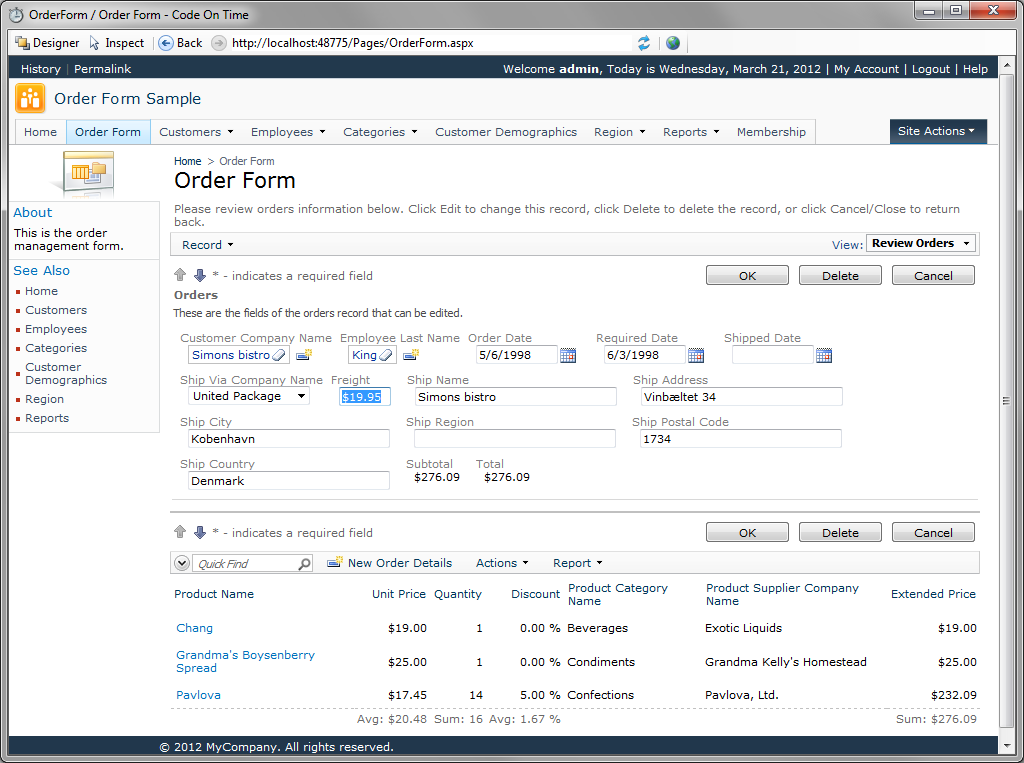Click the Logout link
Image resolution: width=1024 pixels, height=763 pixels.
pyautogui.click(x=931, y=69)
